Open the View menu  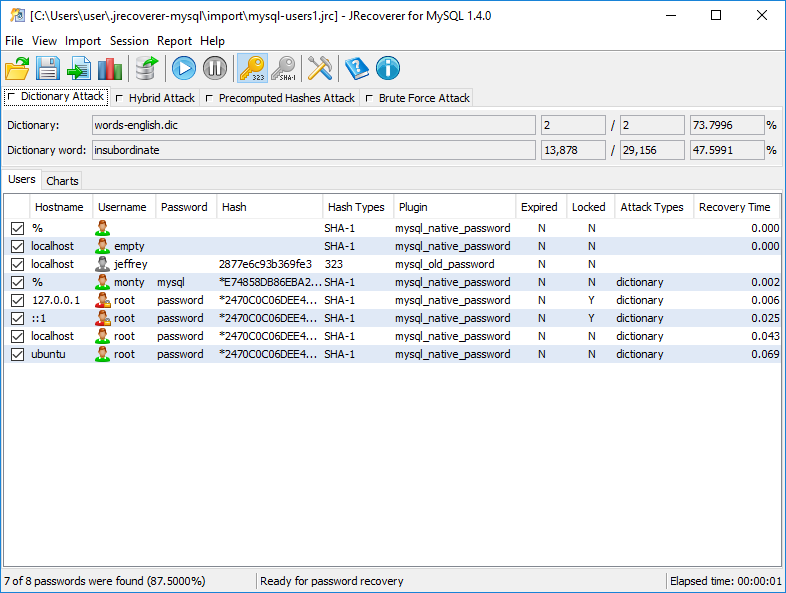(x=44, y=41)
